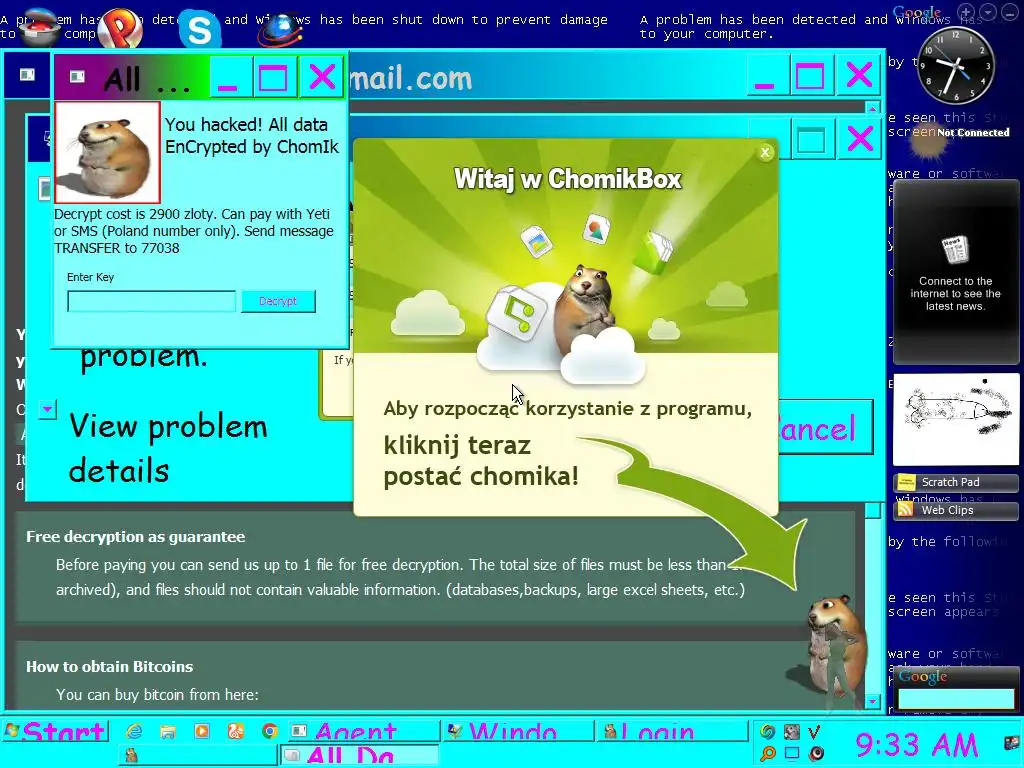Viewport: 1024px width, 768px height.
Task: Click the hamster picture in ransom window
Action: (107, 153)
